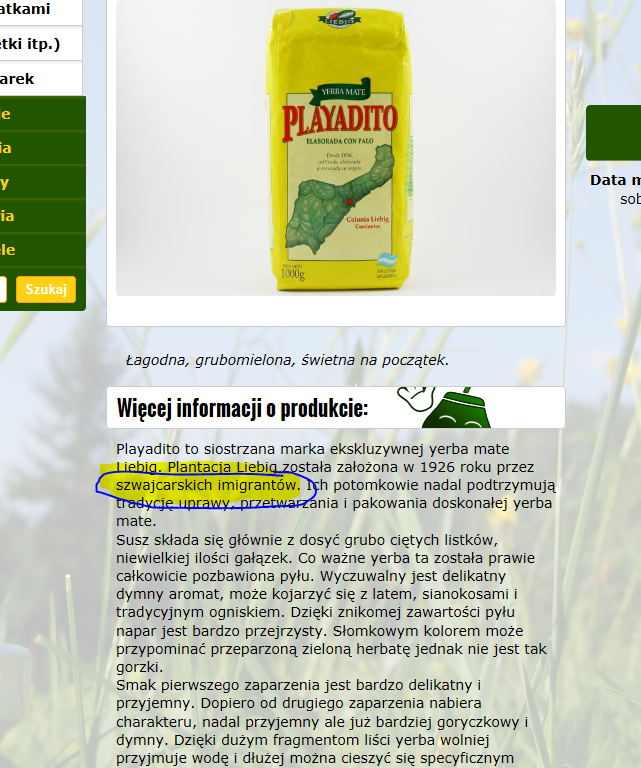
Task: Click the 'Więcej informacji o produkcie:' heading
Action: [242, 408]
